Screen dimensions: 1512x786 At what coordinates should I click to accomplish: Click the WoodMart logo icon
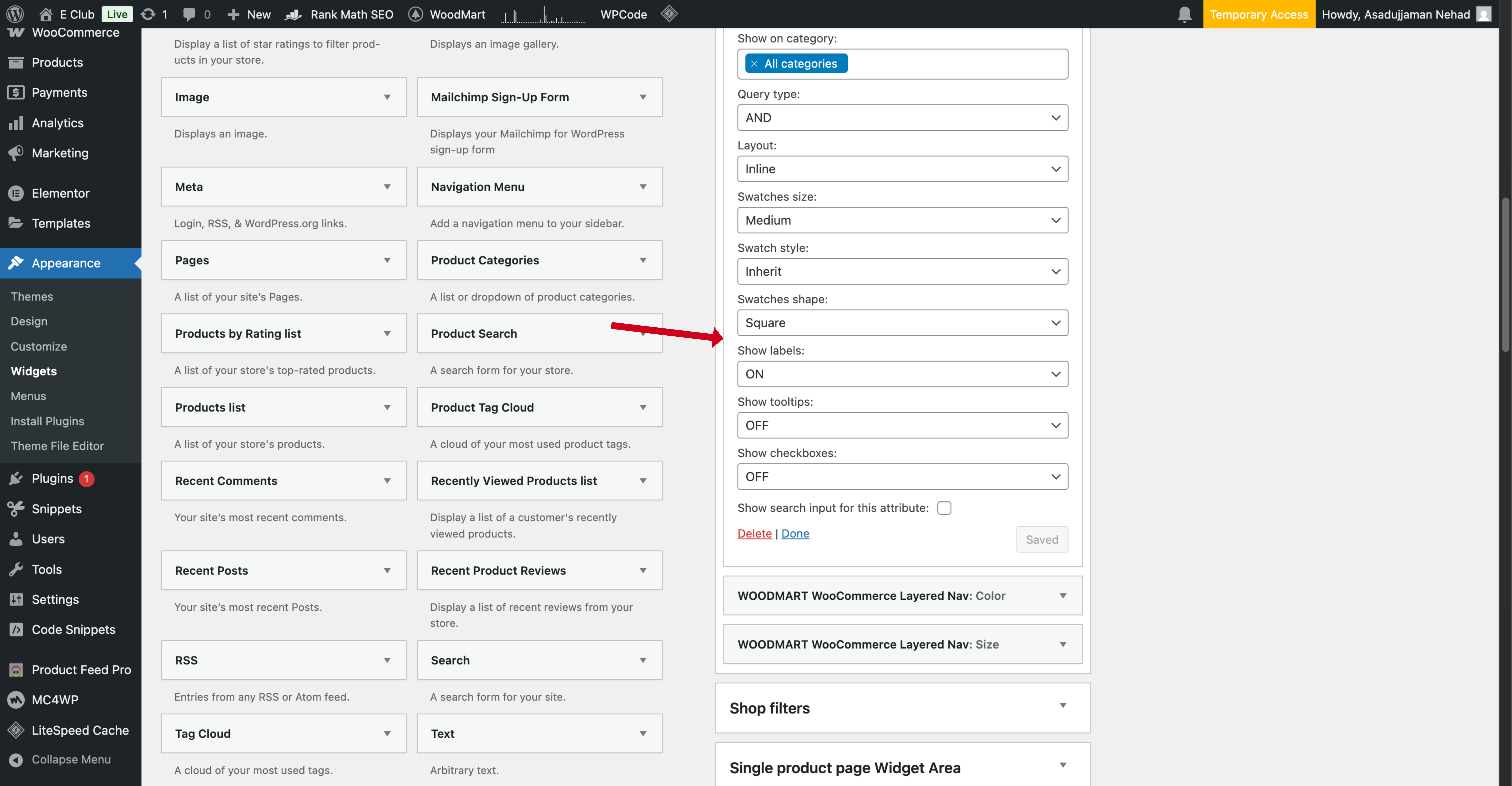(416, 14)
